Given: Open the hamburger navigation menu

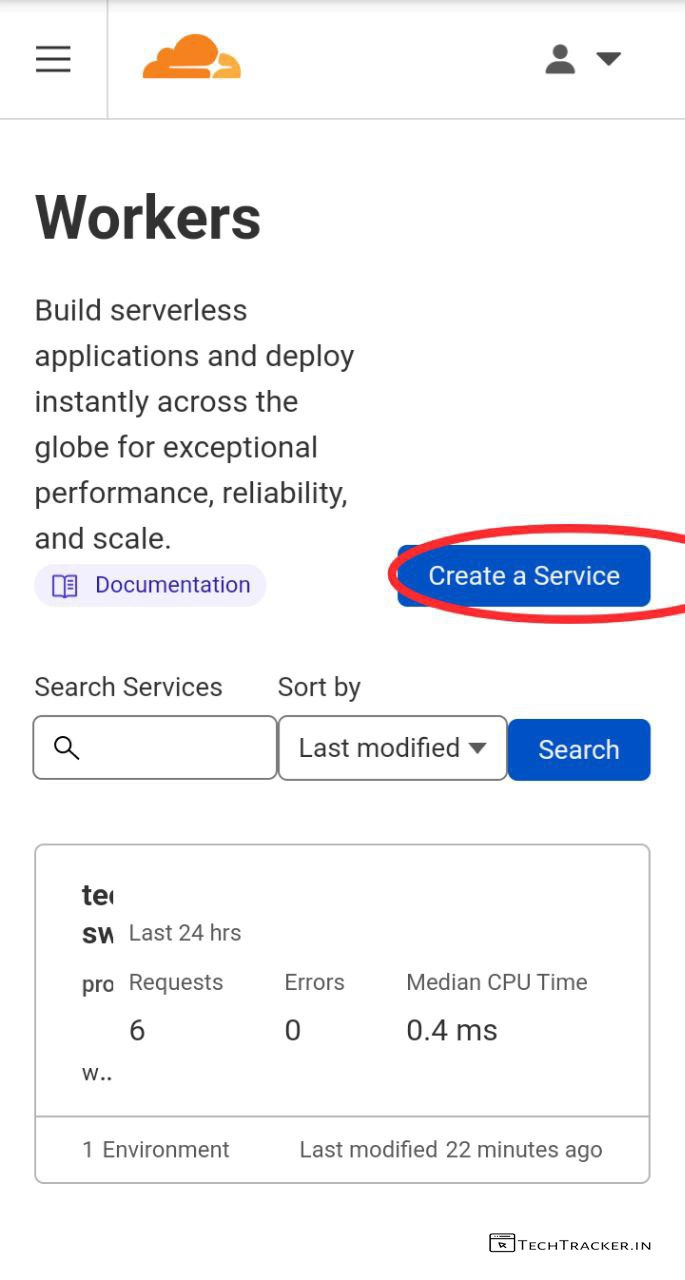Looking at the screenshot, I should 53,59.
